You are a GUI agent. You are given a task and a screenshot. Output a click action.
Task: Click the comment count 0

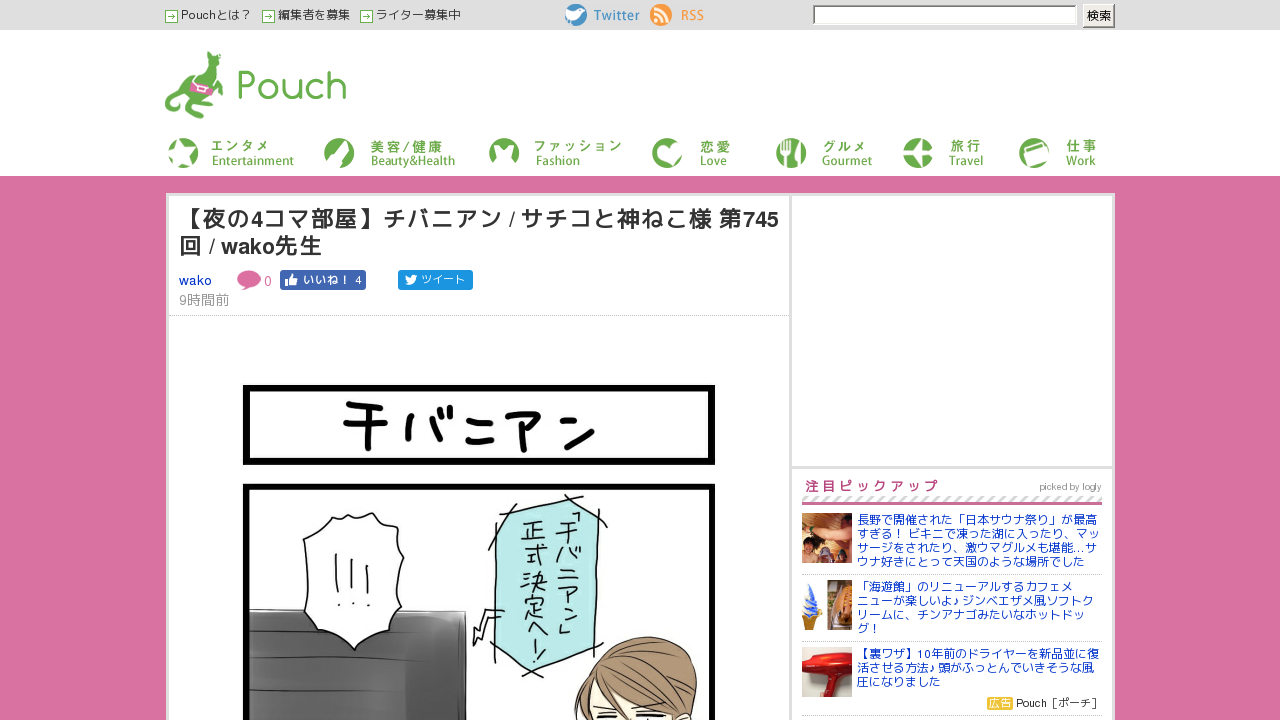click(268, 282)
